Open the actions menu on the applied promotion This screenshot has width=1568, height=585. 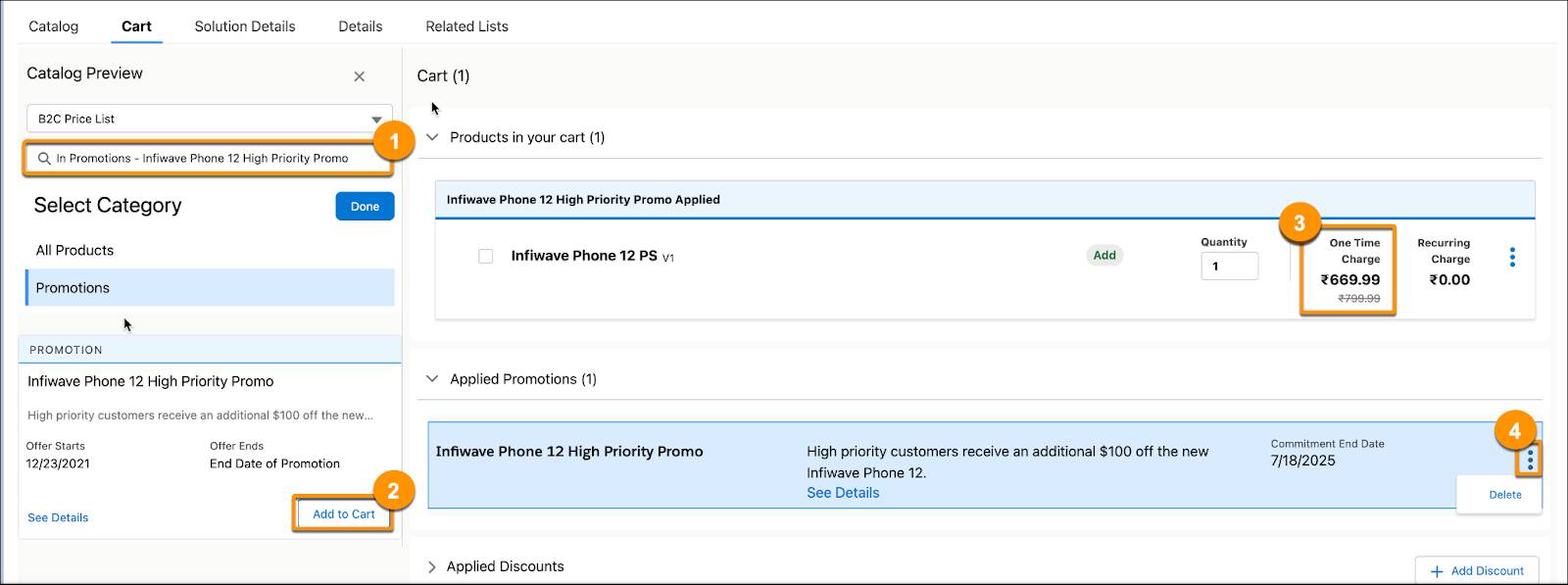pos(1530,459)
